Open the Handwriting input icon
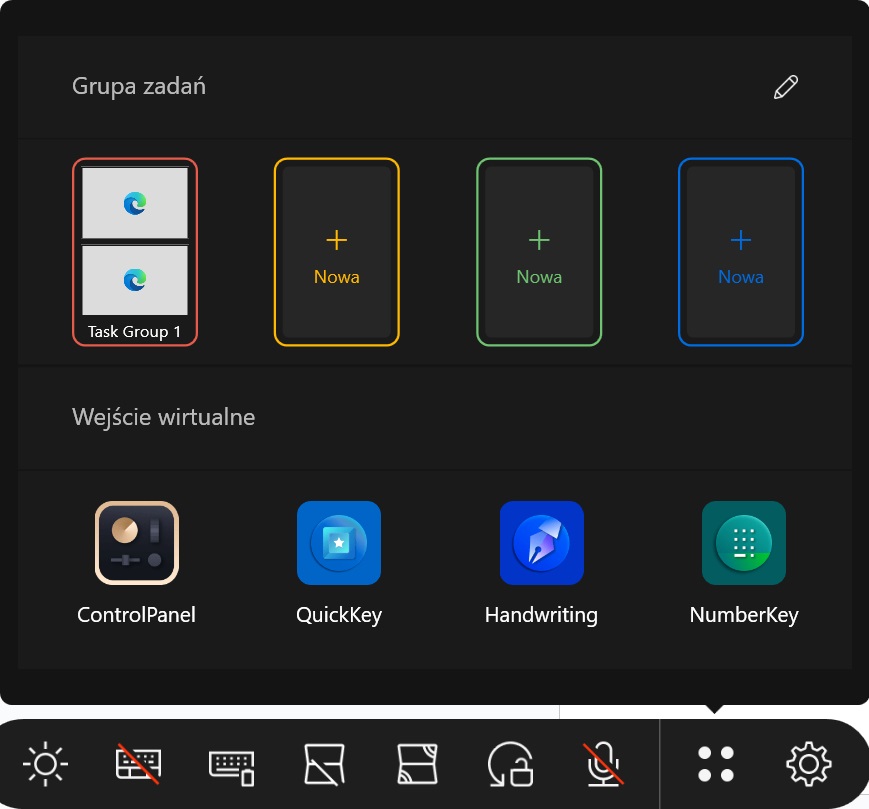Image resolution: width=869 pixels, height=809 pixels. (541, 543)
